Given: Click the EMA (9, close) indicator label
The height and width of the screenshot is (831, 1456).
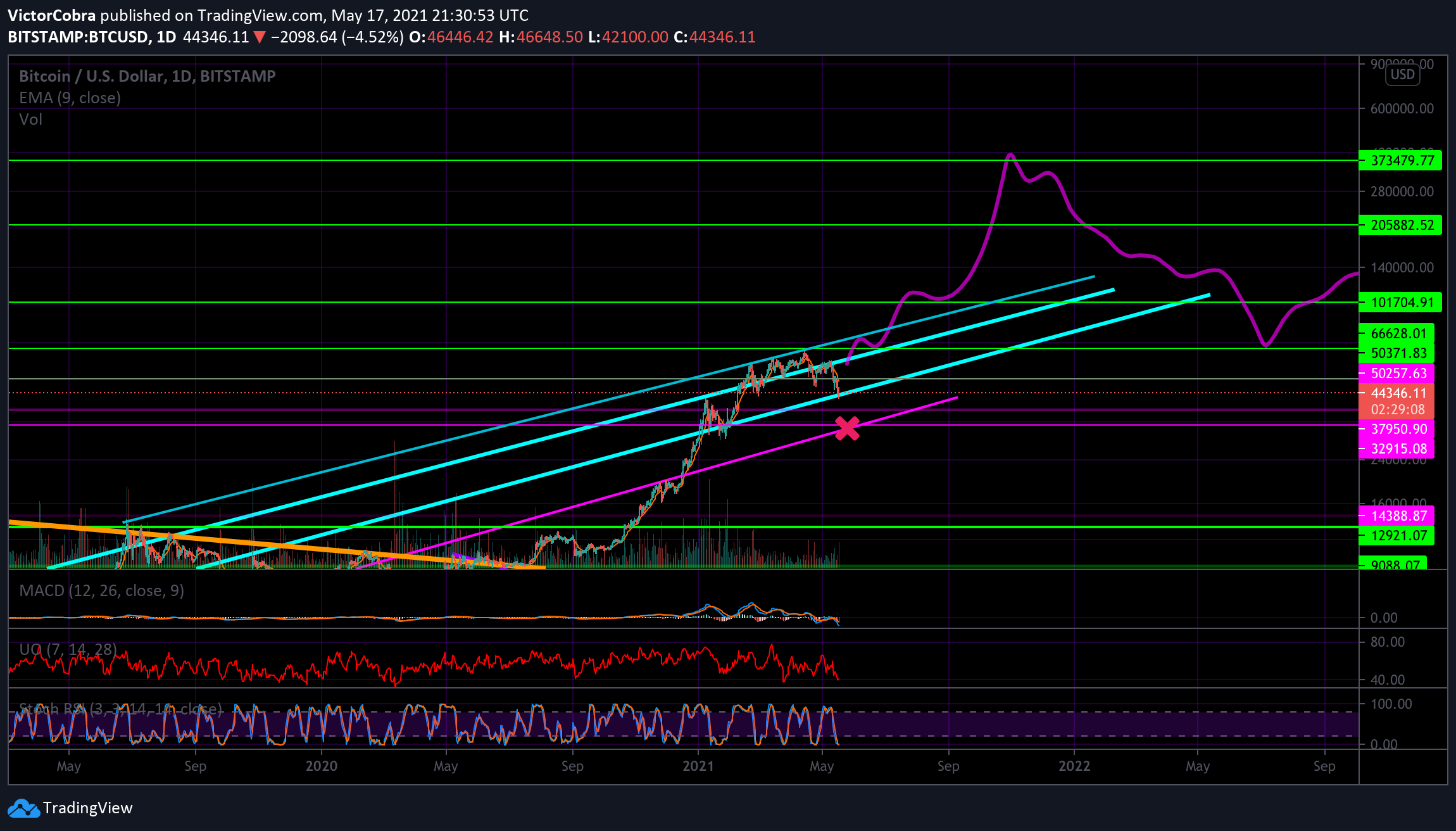Looking at the screenshot, I should pos(70,98).
